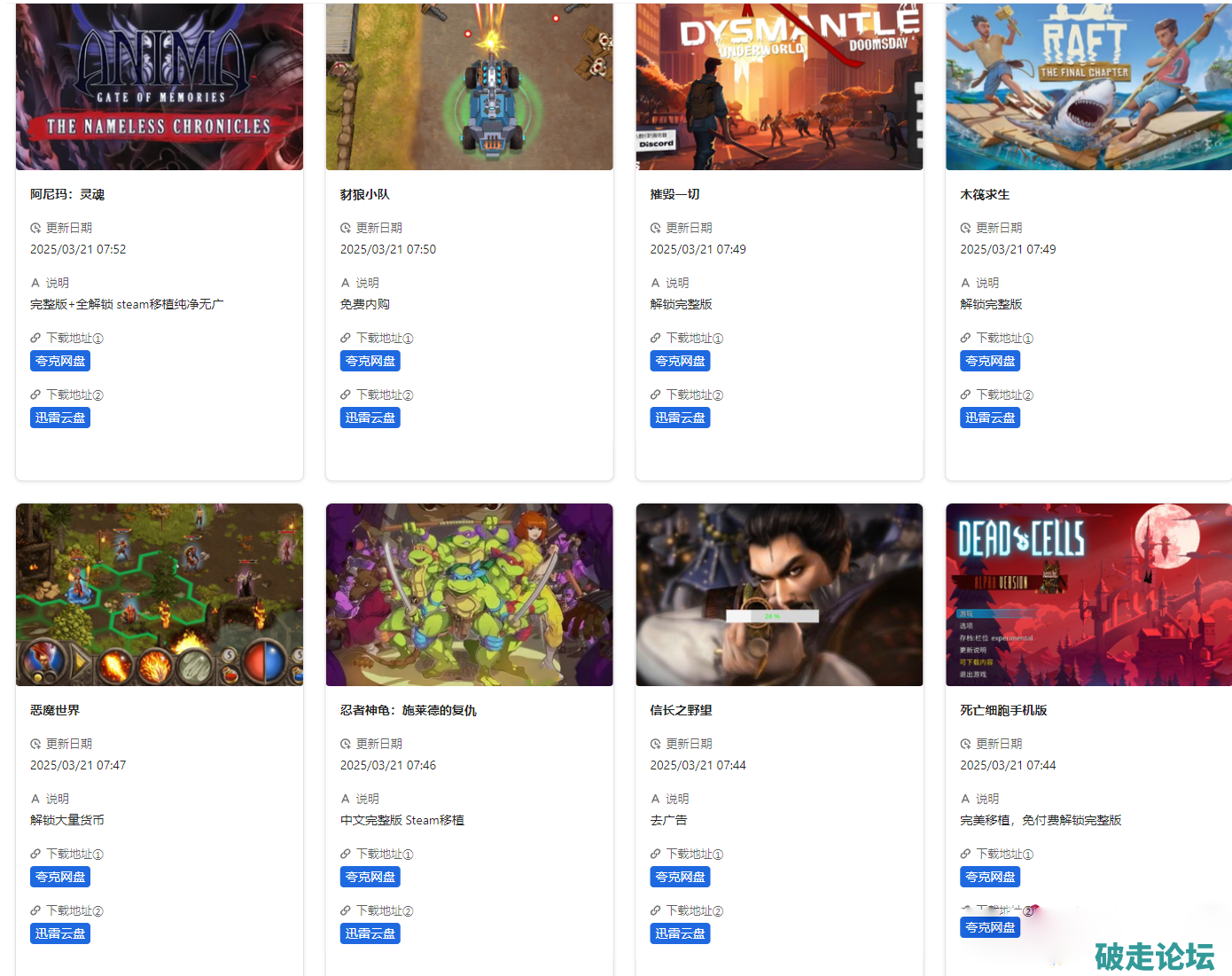Image resolution: width=1232 pixels, height=976 pixels.
Task: Click the 迅雷云盘 button under 信长之野望
Action: [x=680, y=933]
